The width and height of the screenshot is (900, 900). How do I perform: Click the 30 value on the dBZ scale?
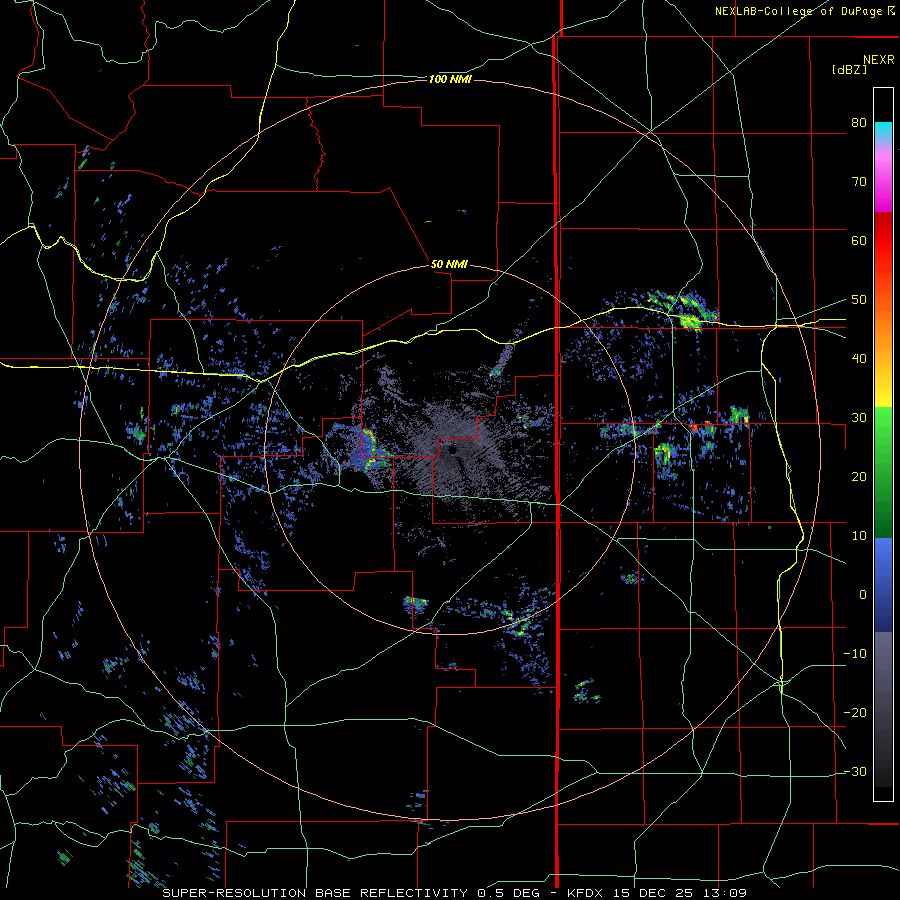pyautogui.click(x=859, y=417)
